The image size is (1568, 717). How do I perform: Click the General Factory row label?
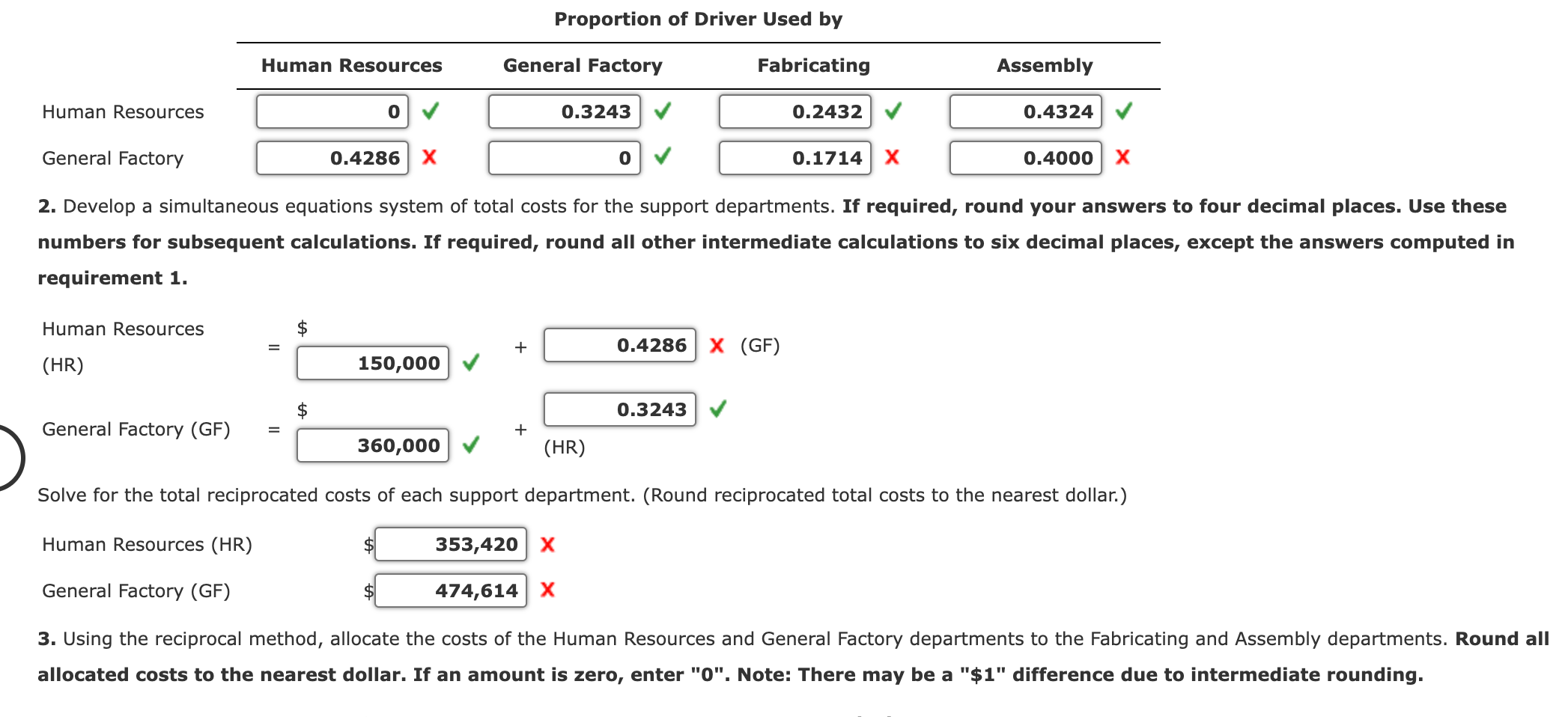click(111, 158)
